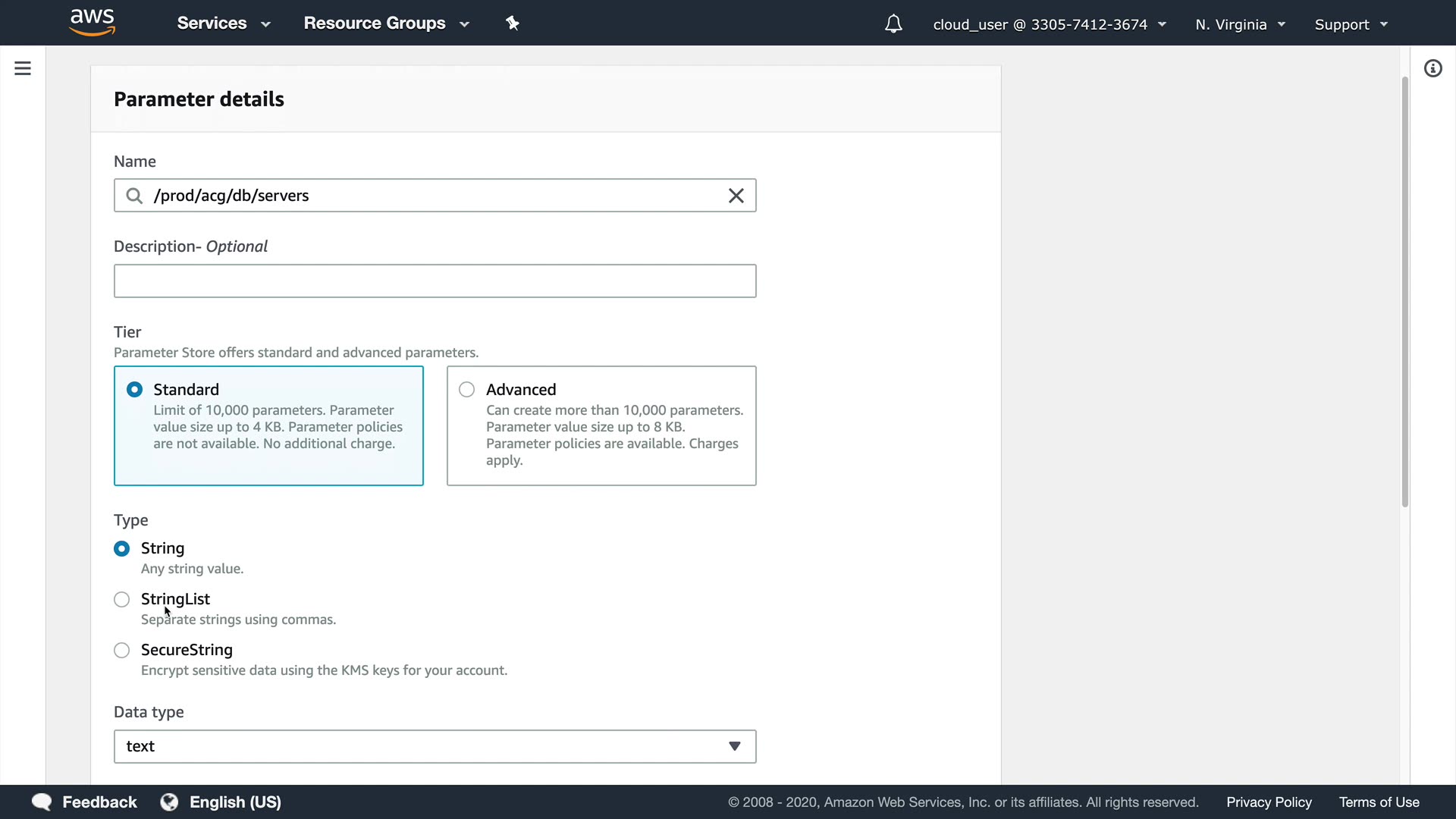Click the search magnifier in Name field
Screen dimensions: 1456x819
point(134,196)
